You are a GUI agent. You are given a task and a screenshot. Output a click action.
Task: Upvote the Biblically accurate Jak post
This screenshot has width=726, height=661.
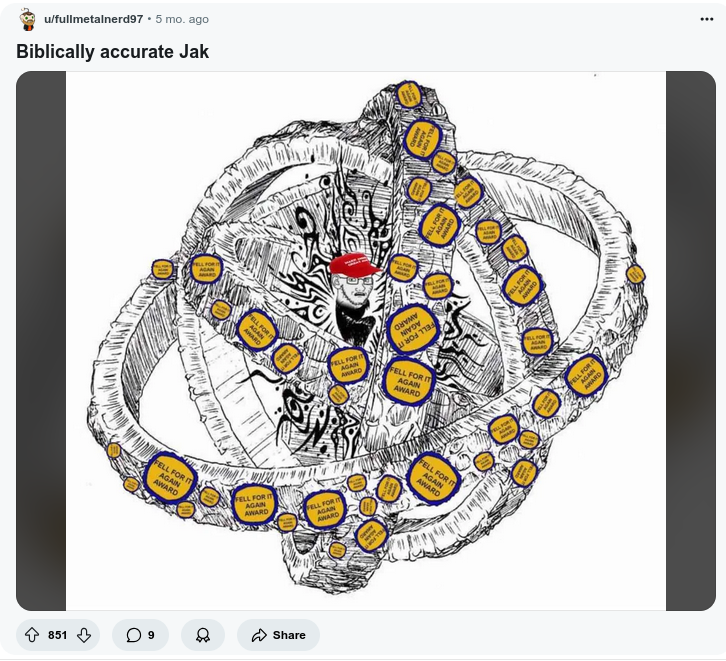[x=32, y=635]
